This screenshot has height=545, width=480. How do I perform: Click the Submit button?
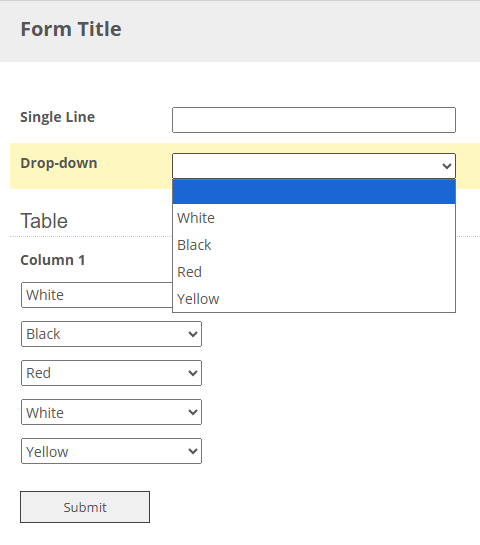pos(85,507)
